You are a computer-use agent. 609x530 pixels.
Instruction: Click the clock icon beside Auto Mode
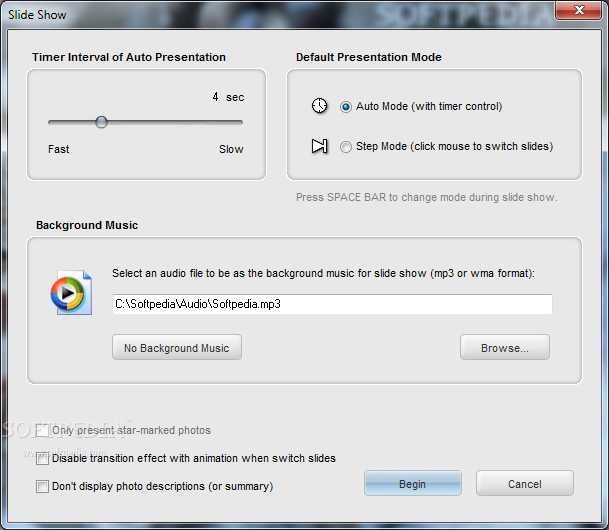click(319, 106)
